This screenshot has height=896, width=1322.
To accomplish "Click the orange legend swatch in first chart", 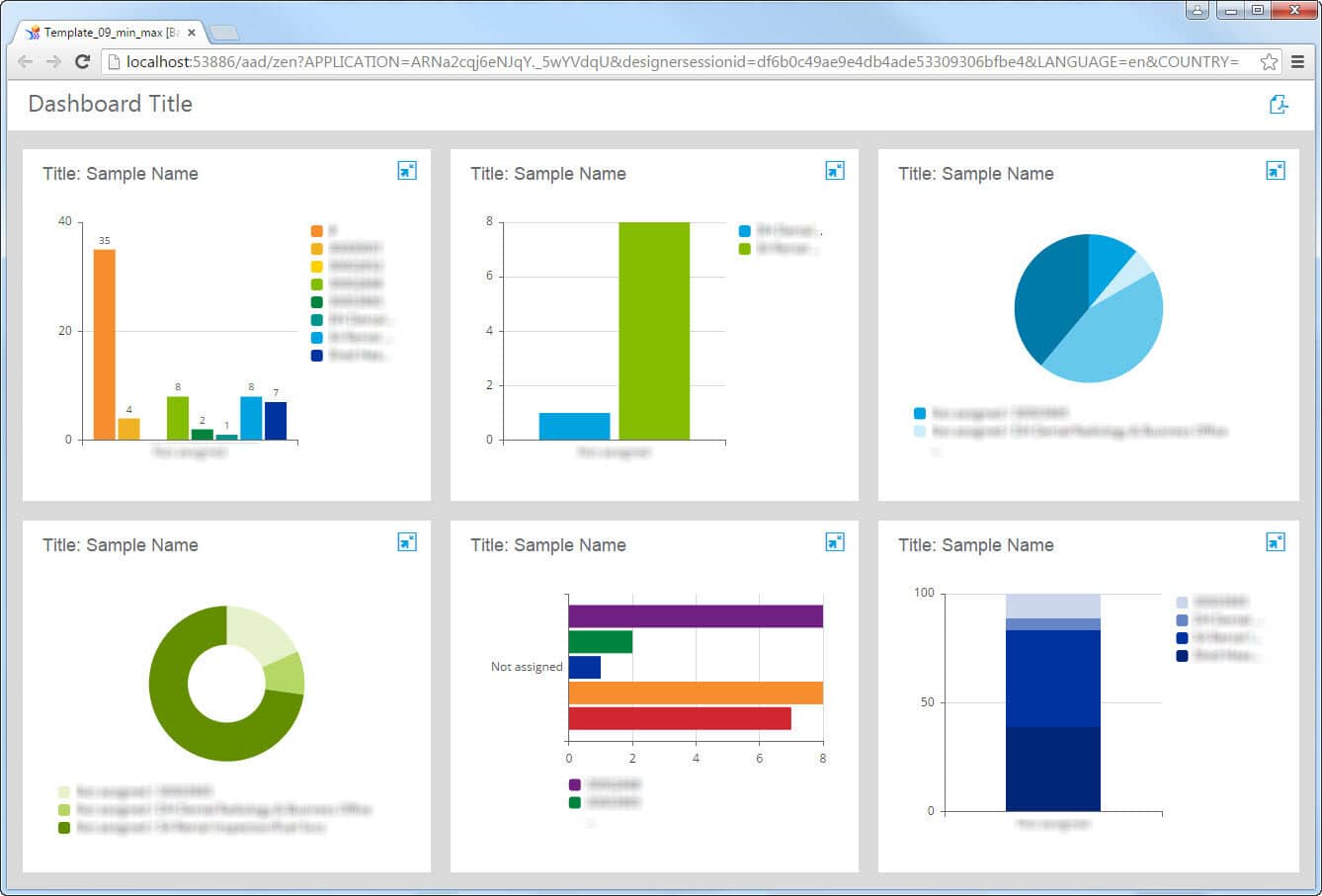I will pos(317,231).
